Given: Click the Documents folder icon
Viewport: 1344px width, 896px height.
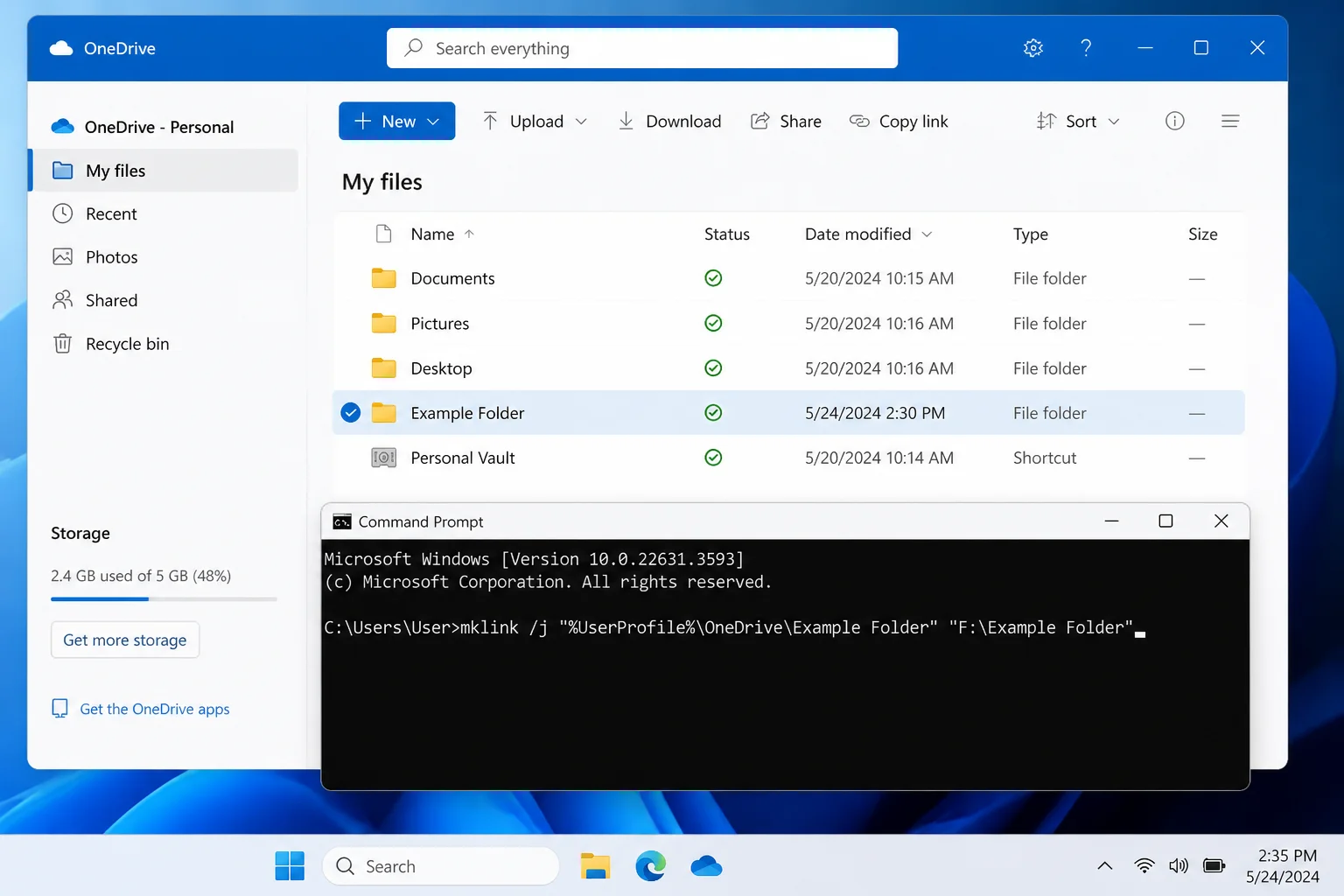Looking at the screenshot, I should (x=383, y=278).
